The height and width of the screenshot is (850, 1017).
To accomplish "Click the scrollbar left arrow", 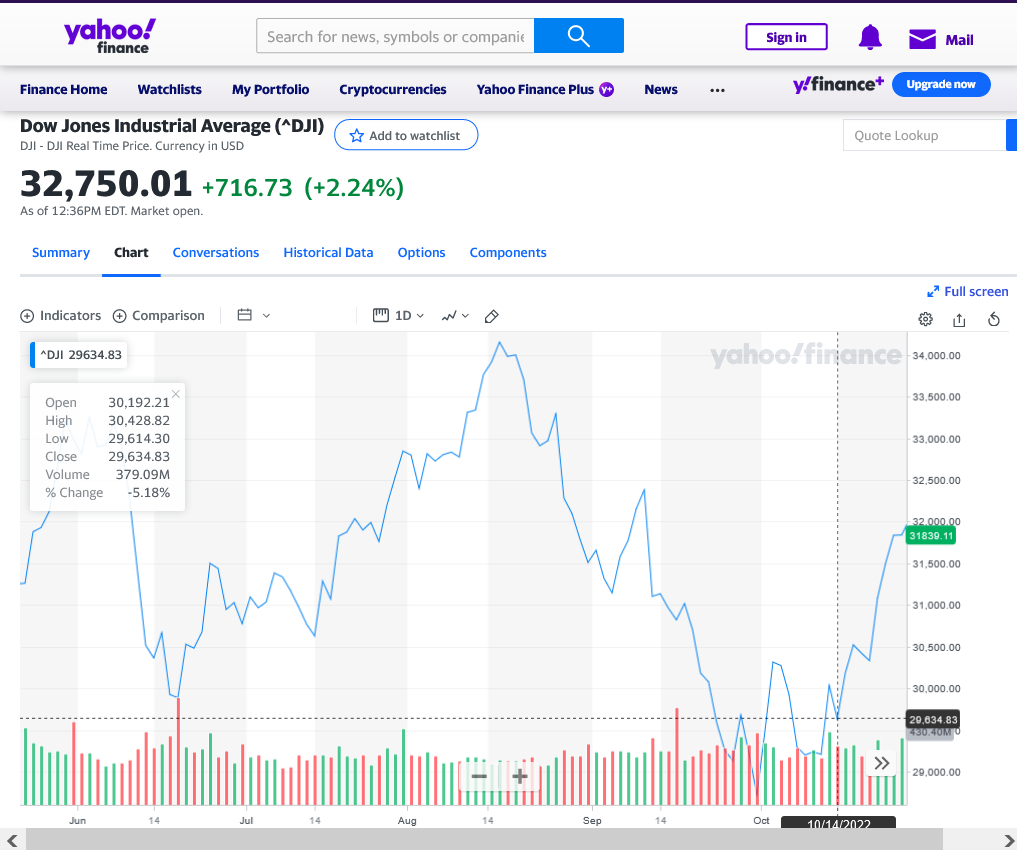I will [x=12, y=840].
